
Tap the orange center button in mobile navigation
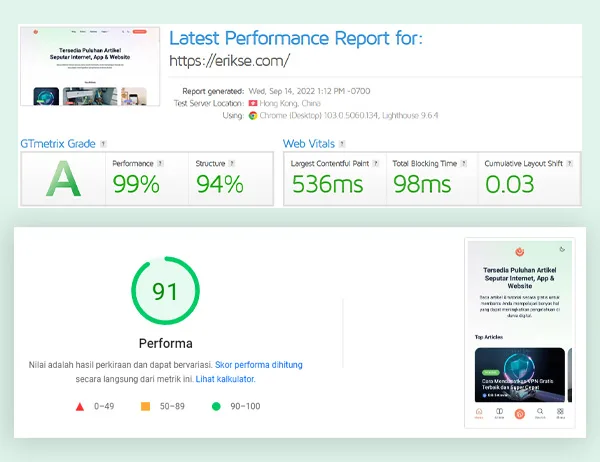(519, 412)
